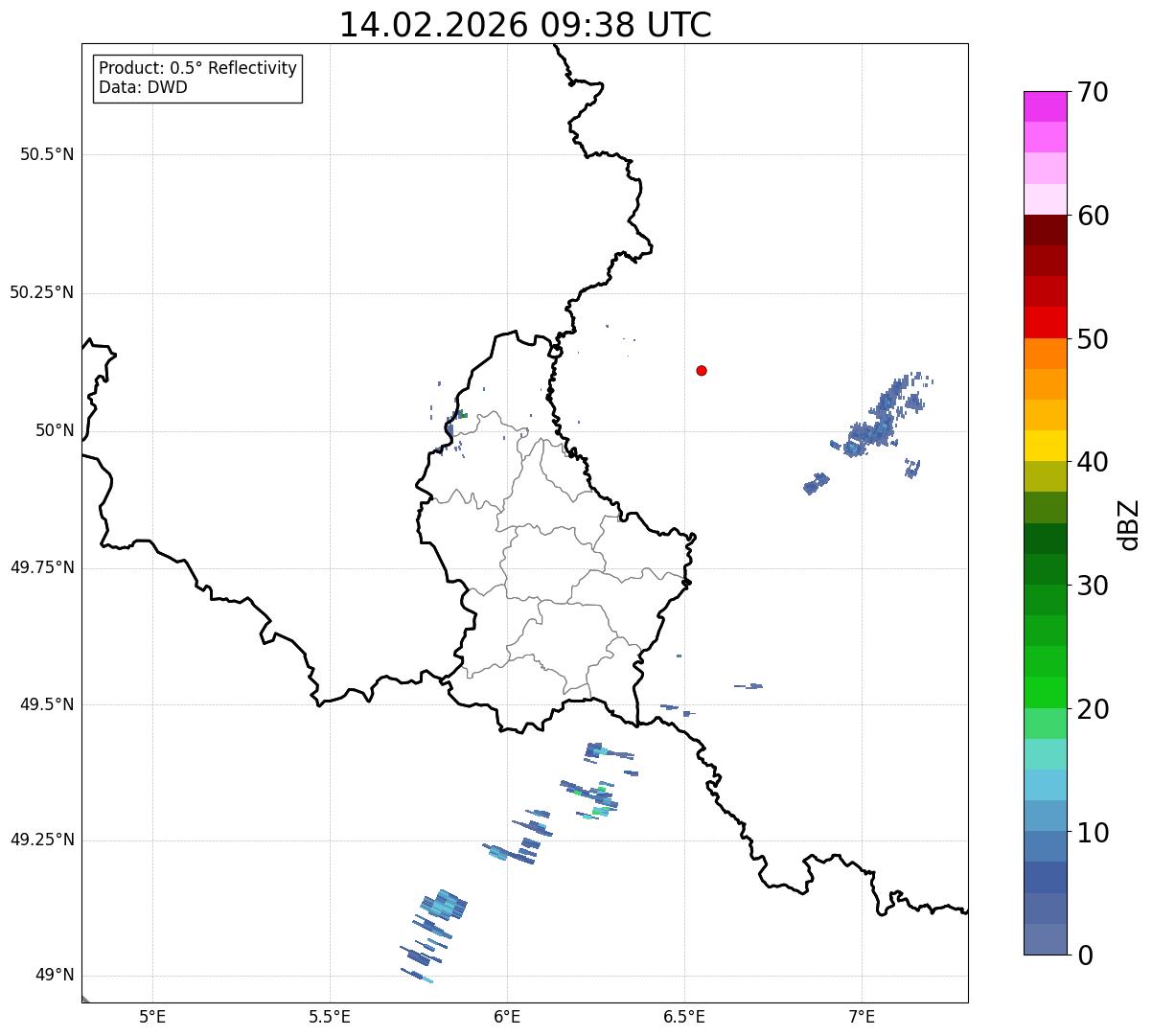Click the 'Product: 0.5° Reflectivity' text
This screenshot has width=1152, height=1036.
198,69
